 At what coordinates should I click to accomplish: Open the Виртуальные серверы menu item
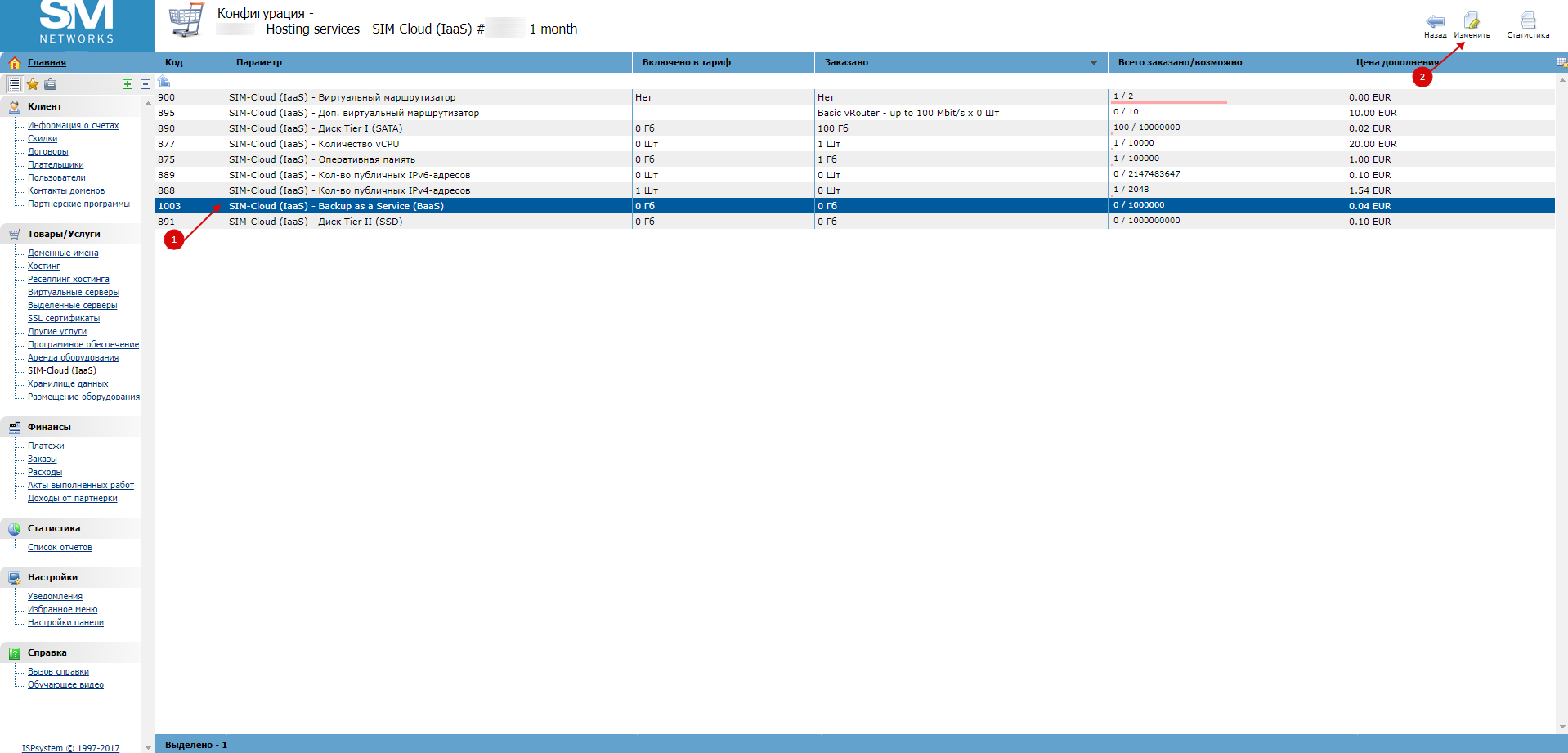[74, 292]
